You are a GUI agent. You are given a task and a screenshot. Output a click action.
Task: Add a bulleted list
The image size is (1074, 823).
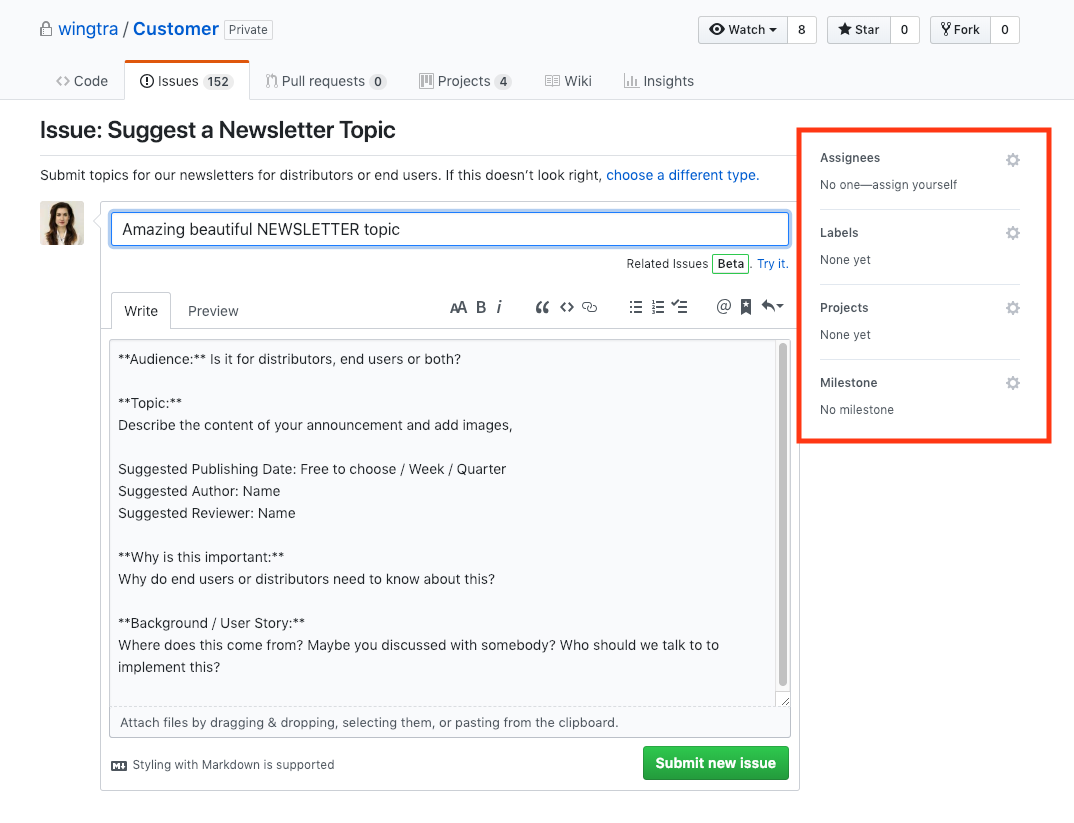pos(635,308)
